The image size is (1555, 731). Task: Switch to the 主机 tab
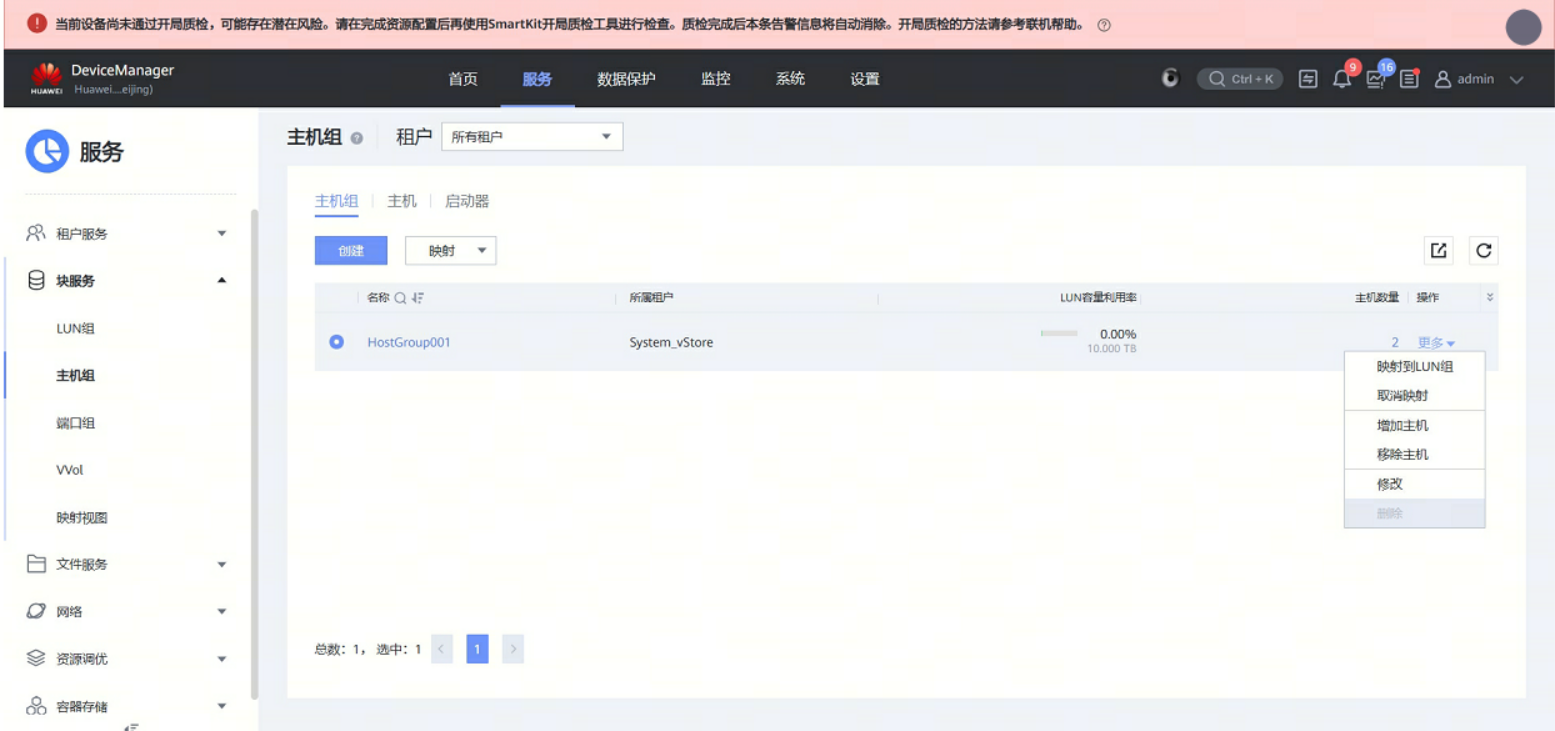pyautogui.click(x=402, y=201)
